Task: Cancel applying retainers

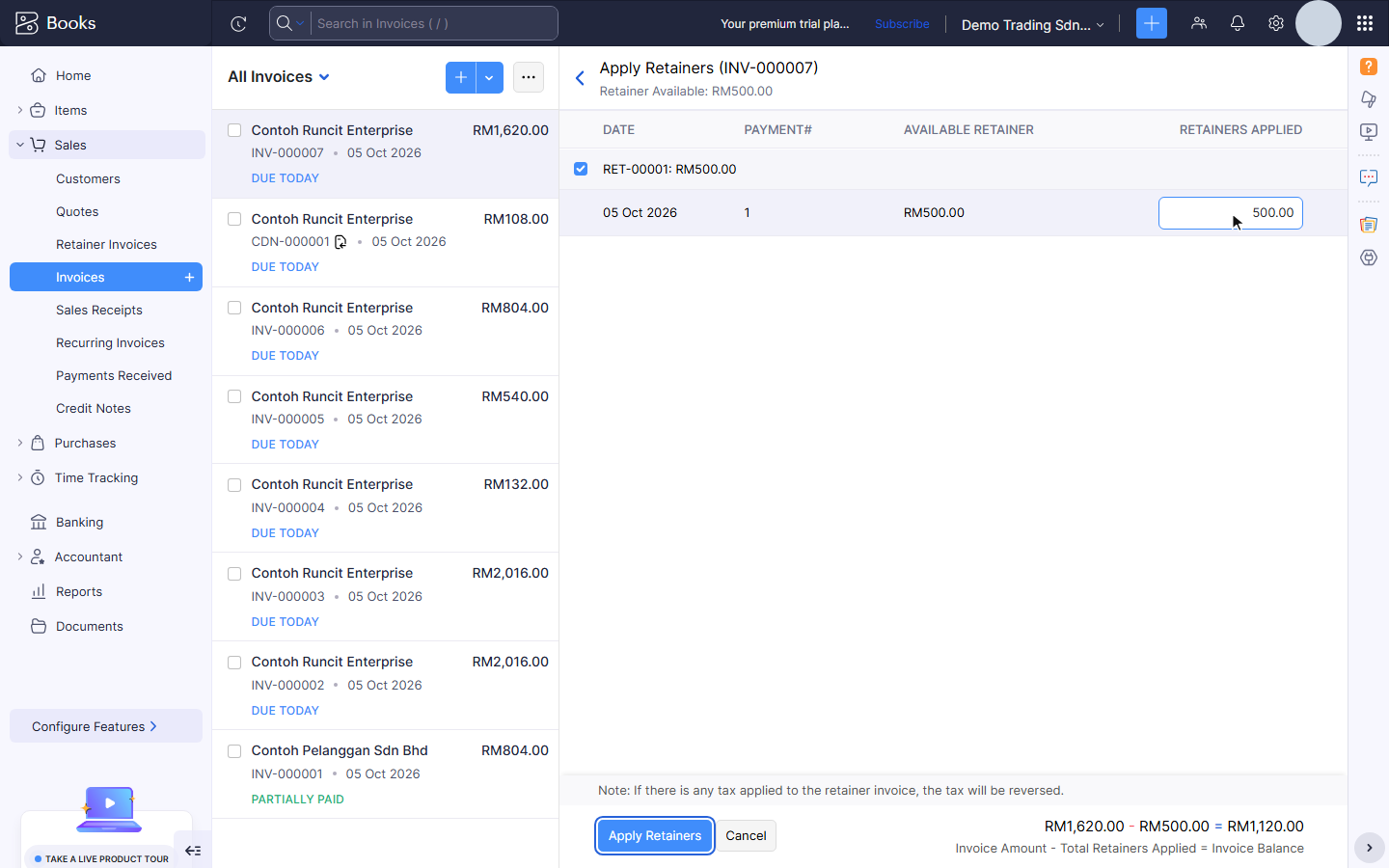Action: pyautogui.click(x=746, y=835)
